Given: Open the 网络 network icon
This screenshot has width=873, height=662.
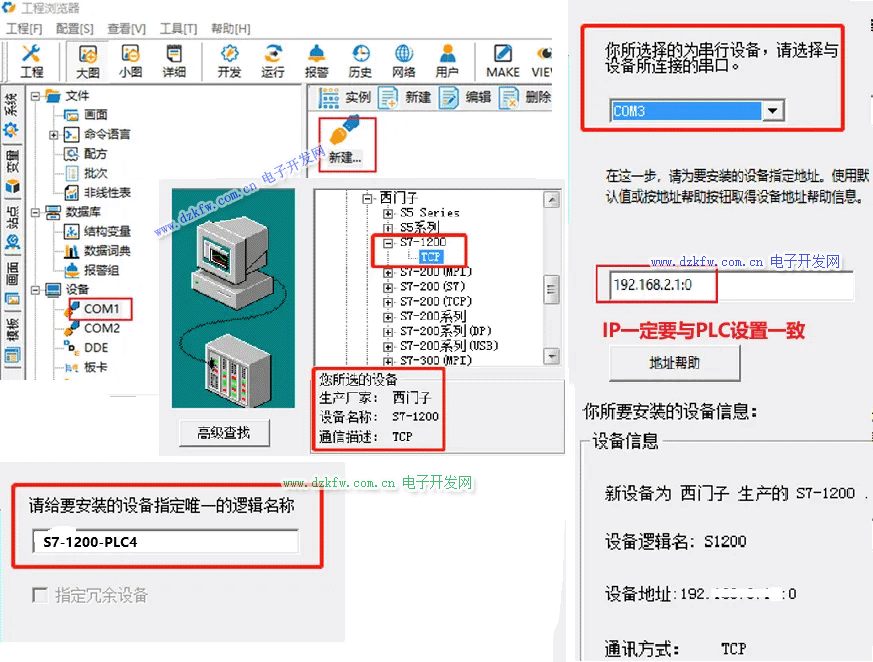Looking at the screenshot, I should point(404,61).
